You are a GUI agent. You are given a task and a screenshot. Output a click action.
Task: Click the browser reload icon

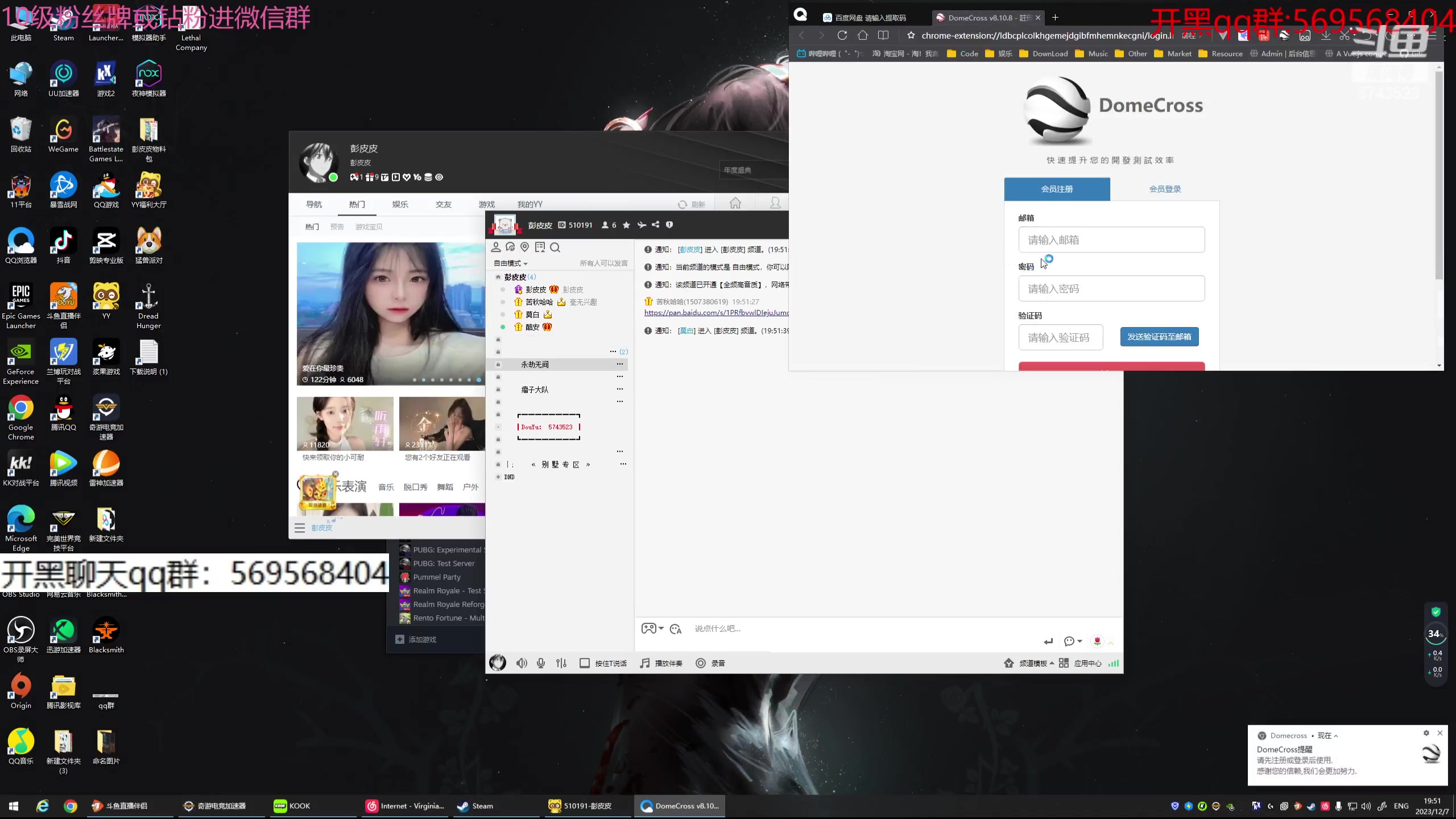pos(842,35)
